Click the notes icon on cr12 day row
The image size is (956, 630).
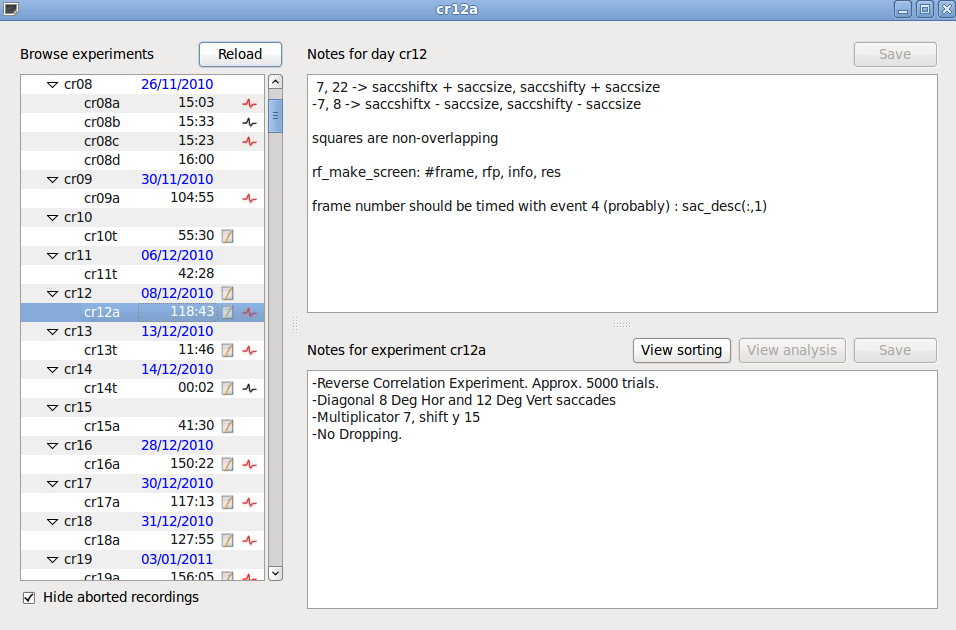point(227,293)
